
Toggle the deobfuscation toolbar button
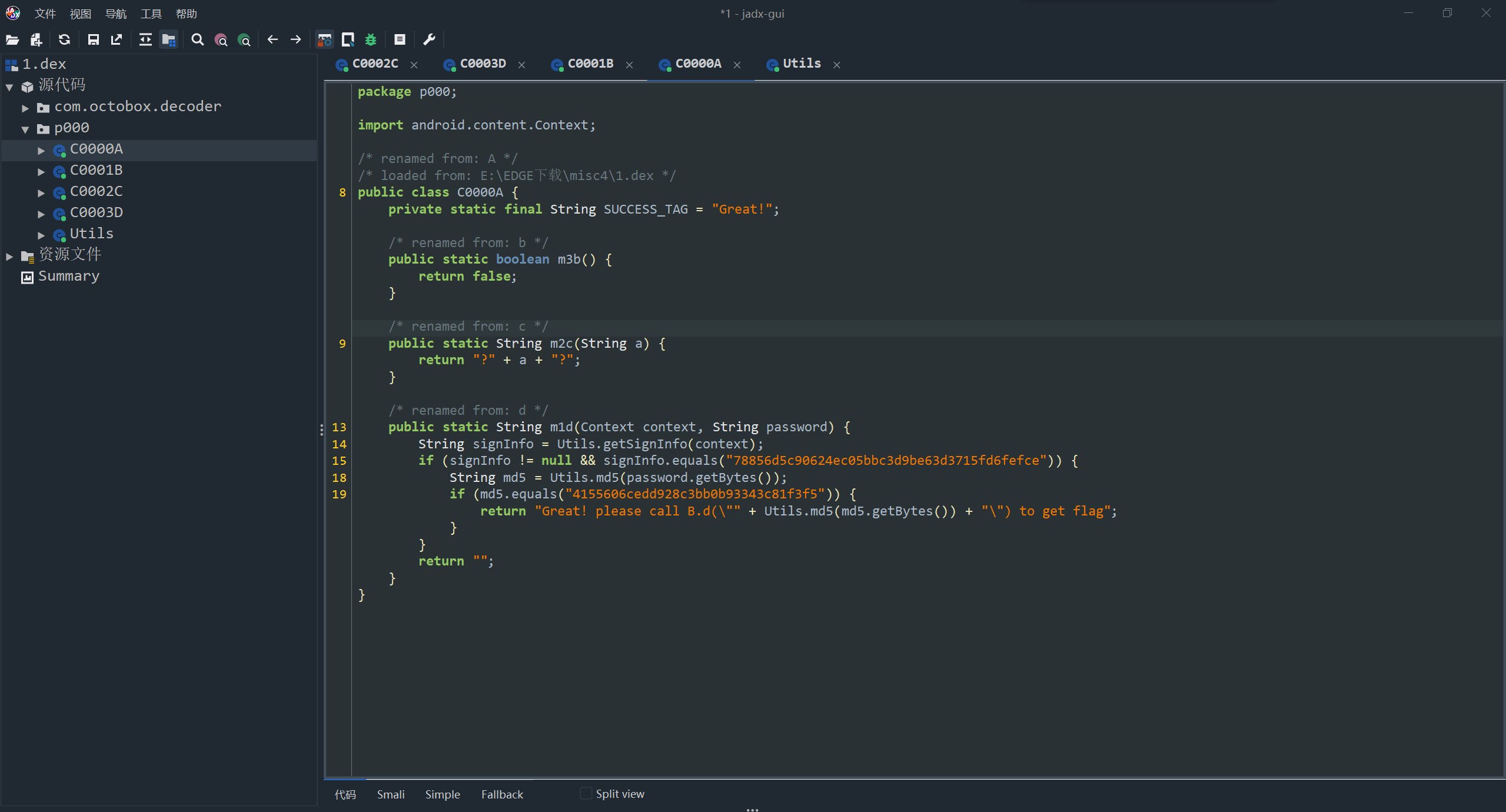(x=324, y=39)
